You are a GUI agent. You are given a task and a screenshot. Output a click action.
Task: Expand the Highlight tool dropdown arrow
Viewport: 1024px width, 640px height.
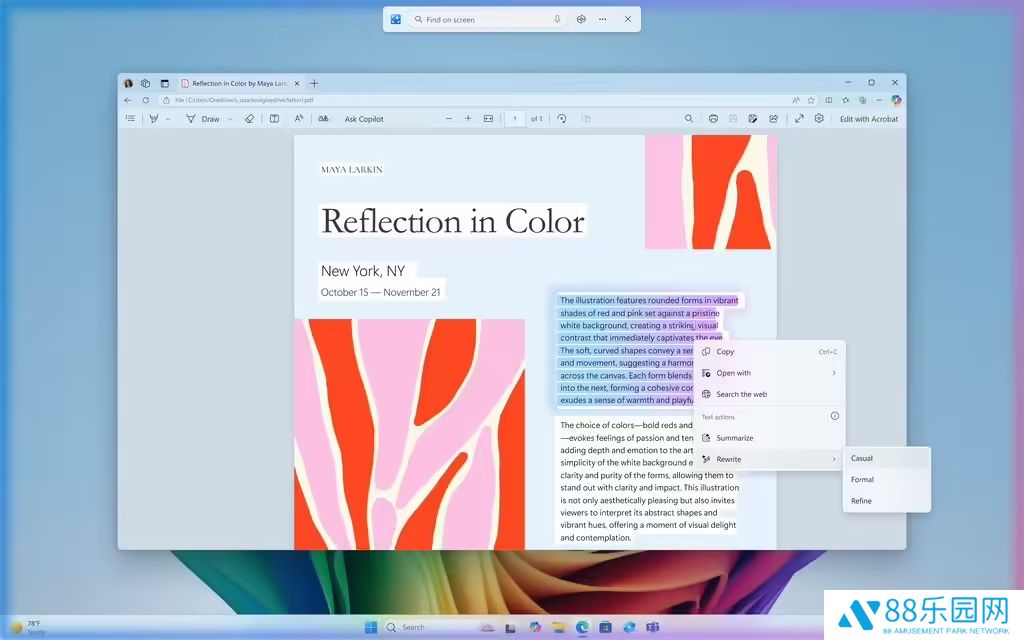point(168,119)
